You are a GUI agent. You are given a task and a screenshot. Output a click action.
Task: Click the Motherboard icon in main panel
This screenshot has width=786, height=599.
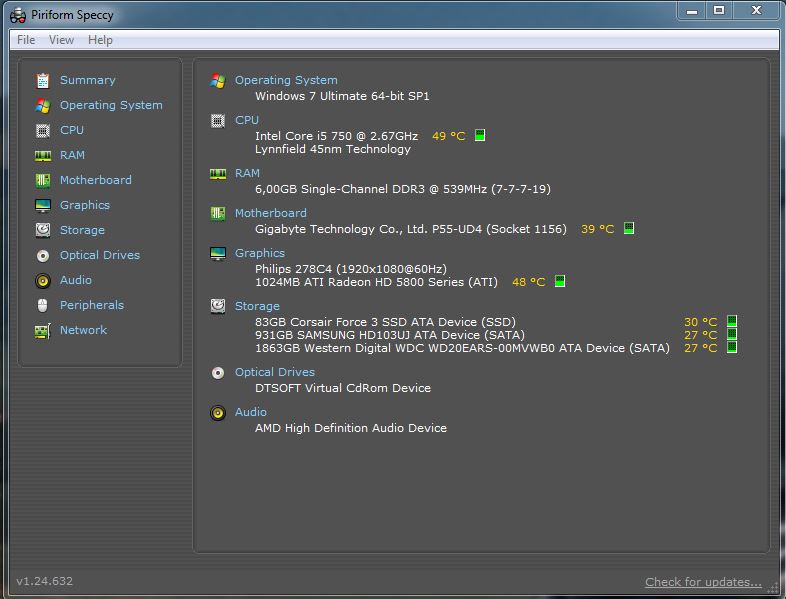pos(218,214)
